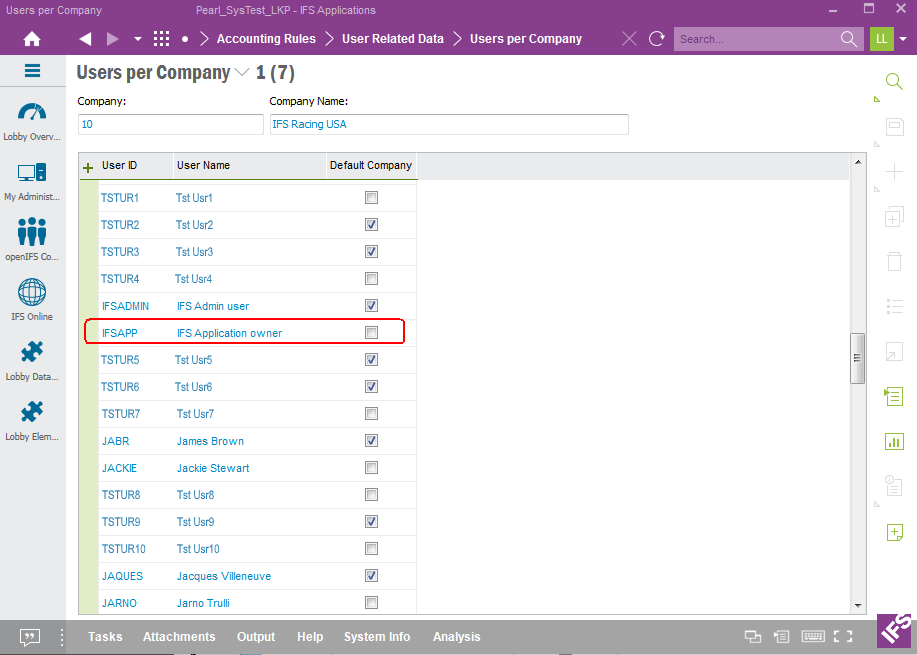
Task: Open the Tasks menu
Action: click(x=105, y=637)
